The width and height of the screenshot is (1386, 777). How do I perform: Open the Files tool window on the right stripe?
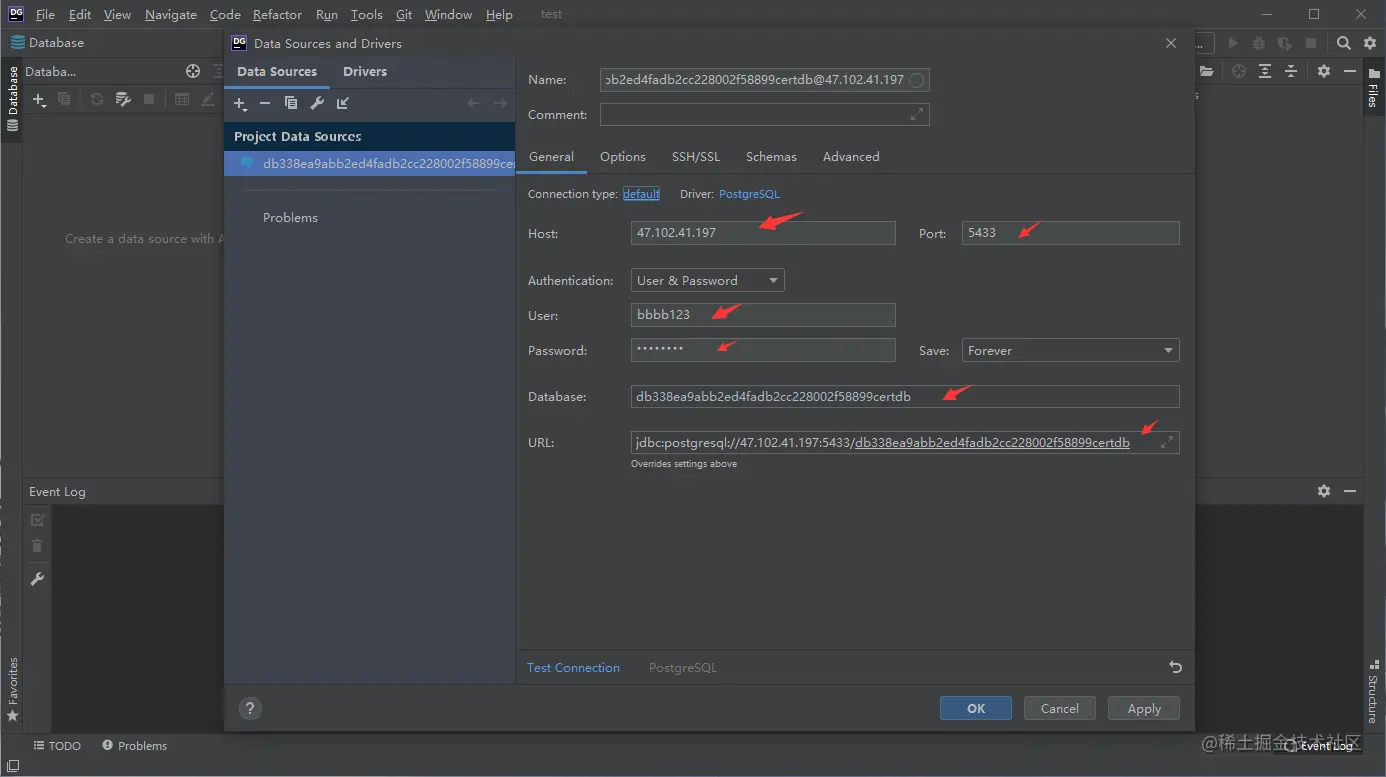coord(1374,88)
